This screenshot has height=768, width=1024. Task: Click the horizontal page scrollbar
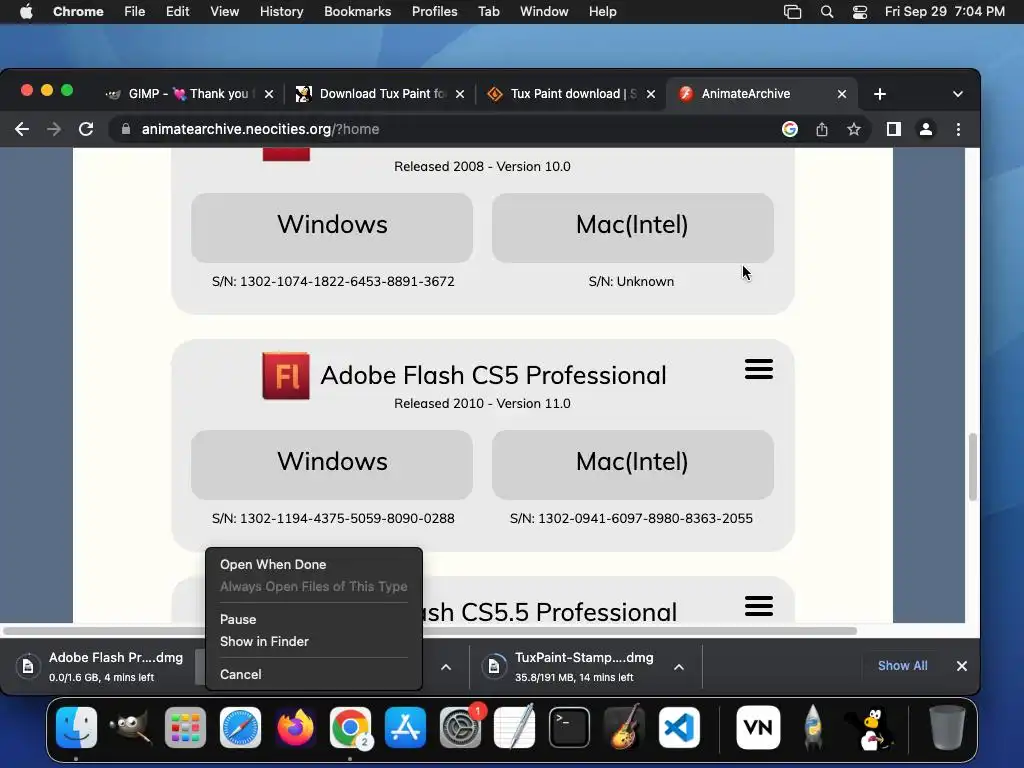tap(430, 631)
